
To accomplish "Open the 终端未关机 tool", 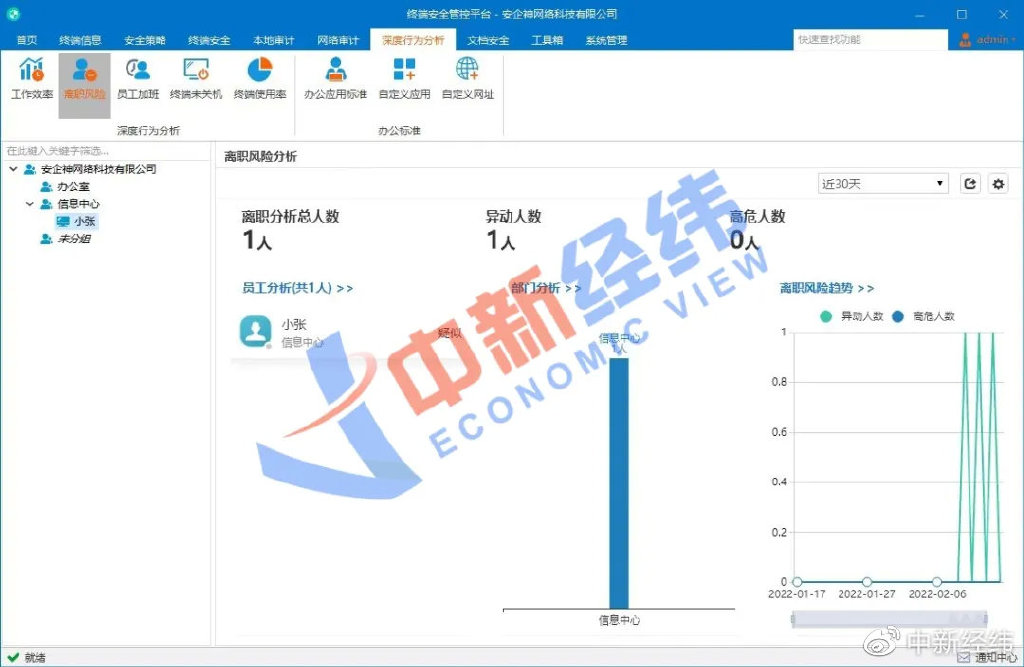I will tap(196, 78).
